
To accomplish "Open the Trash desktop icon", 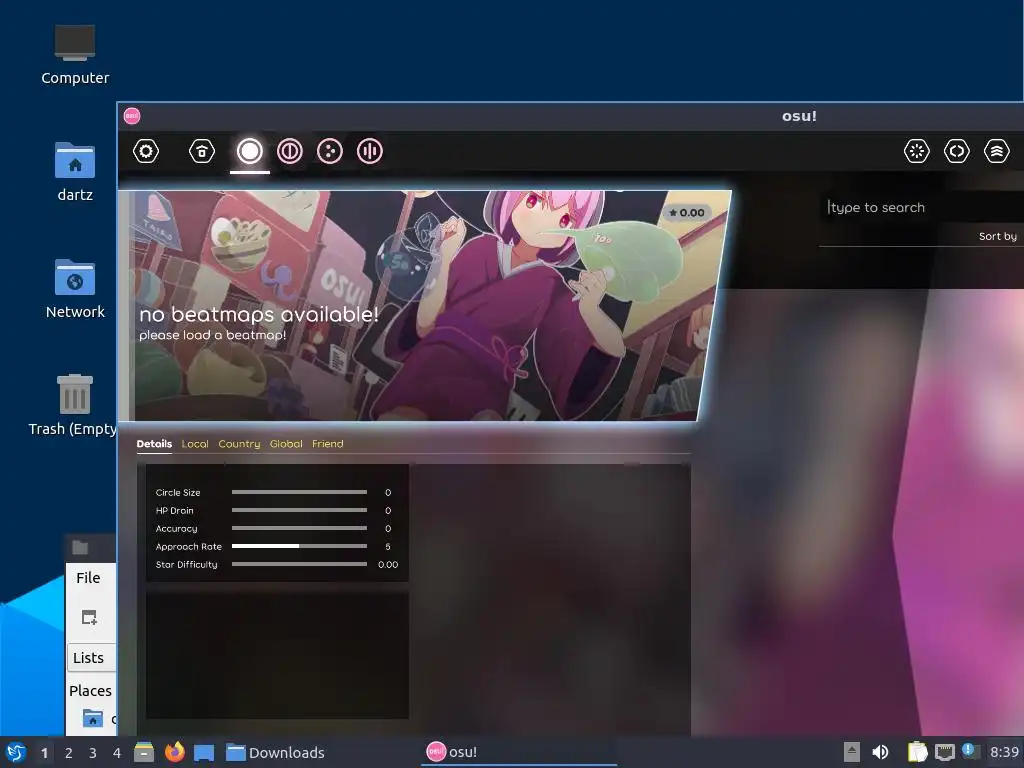I will (x=73, y=405).
